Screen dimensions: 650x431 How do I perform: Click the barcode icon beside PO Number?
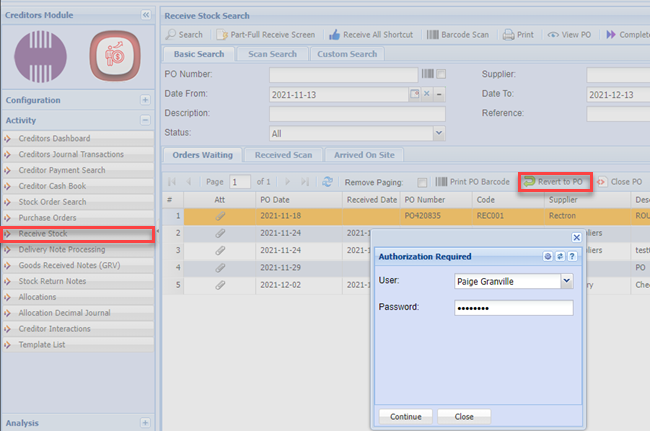tap(428, 75)
